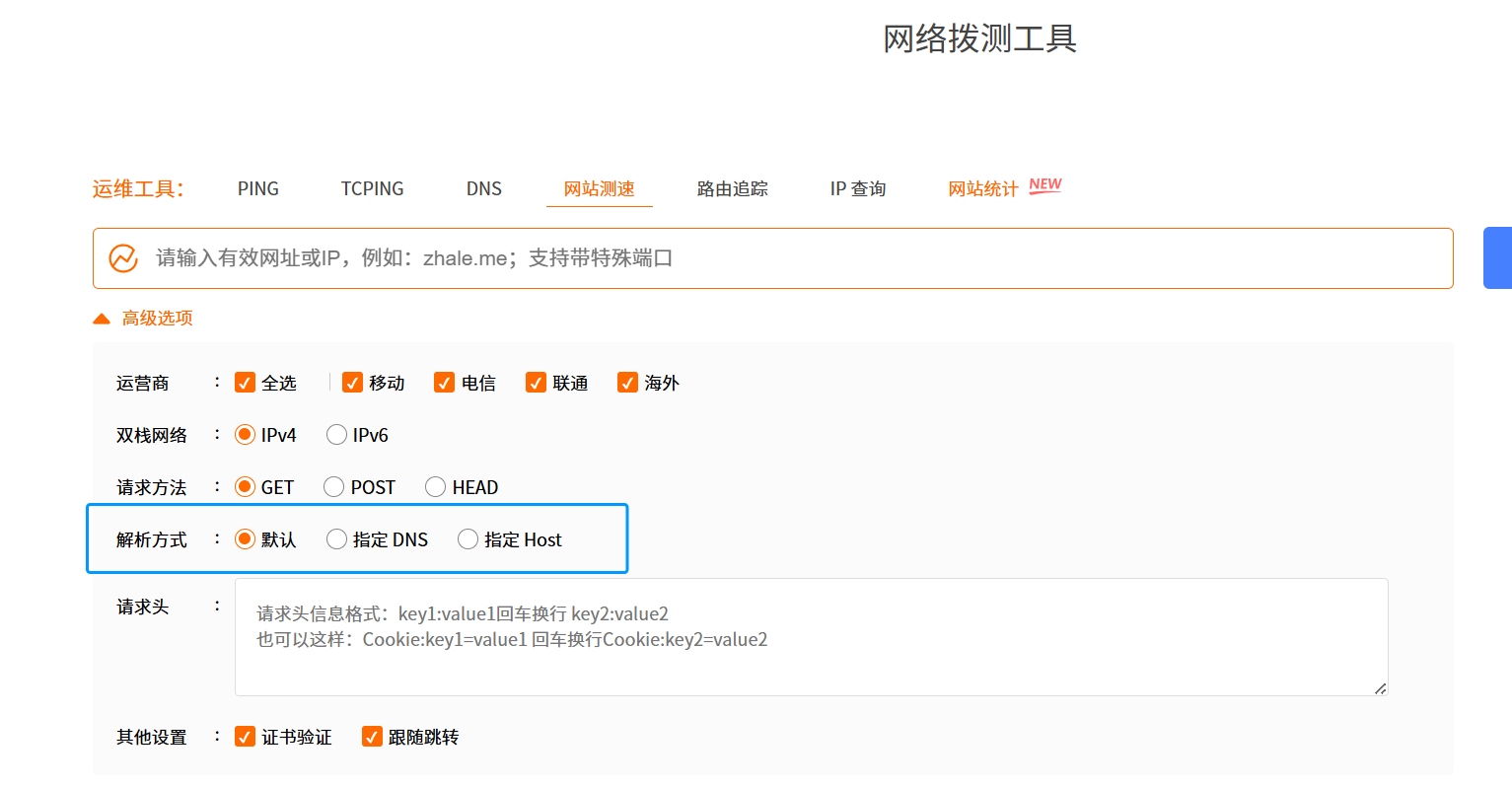This screenshot has width=1512, height=787.
Task: Open the 路由追踪 tab
Action: (732, 189)
